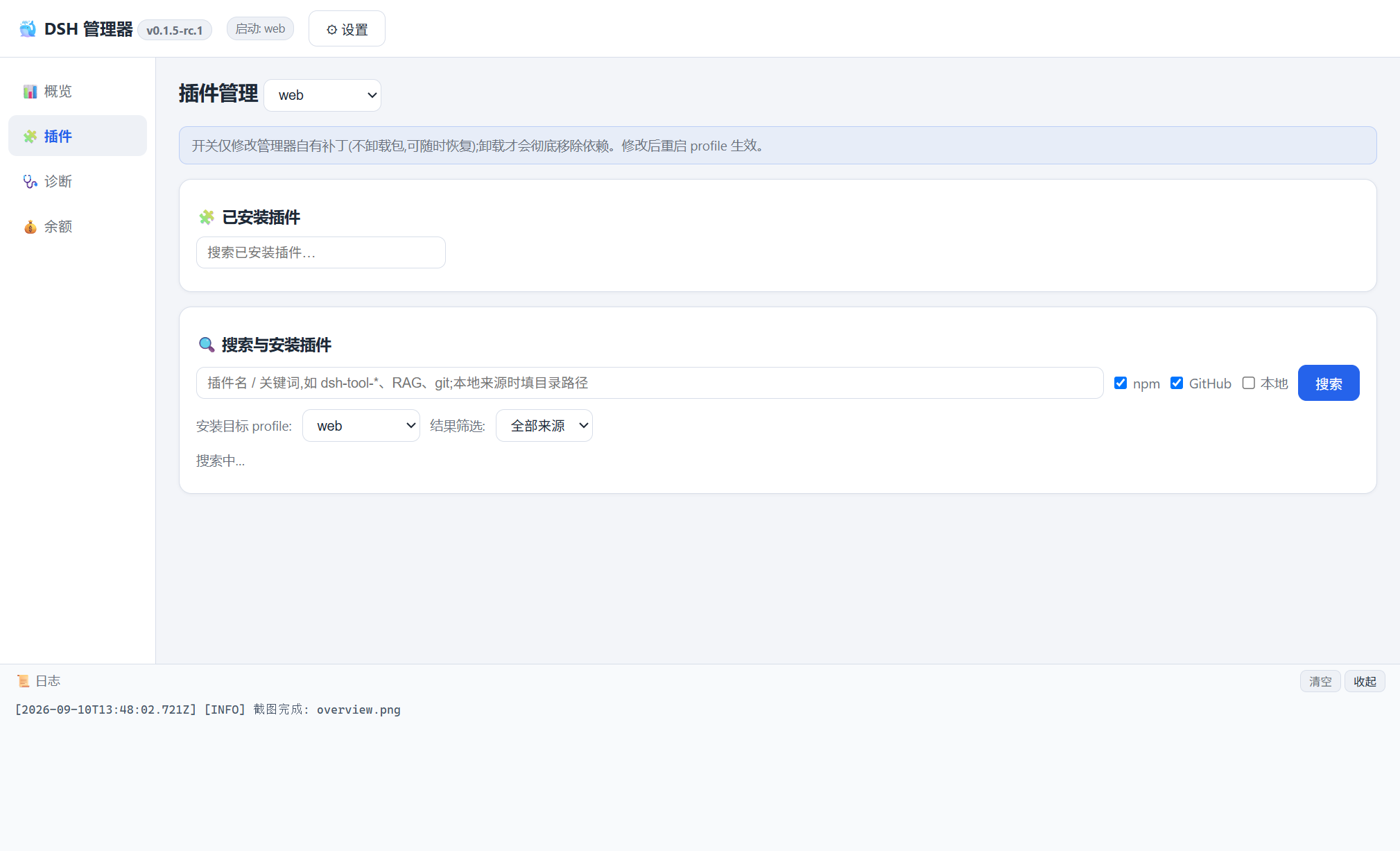Click the money bag balance icon
Image resolution: width=1400 pixels, height=851 pixels.
point(30,227)
